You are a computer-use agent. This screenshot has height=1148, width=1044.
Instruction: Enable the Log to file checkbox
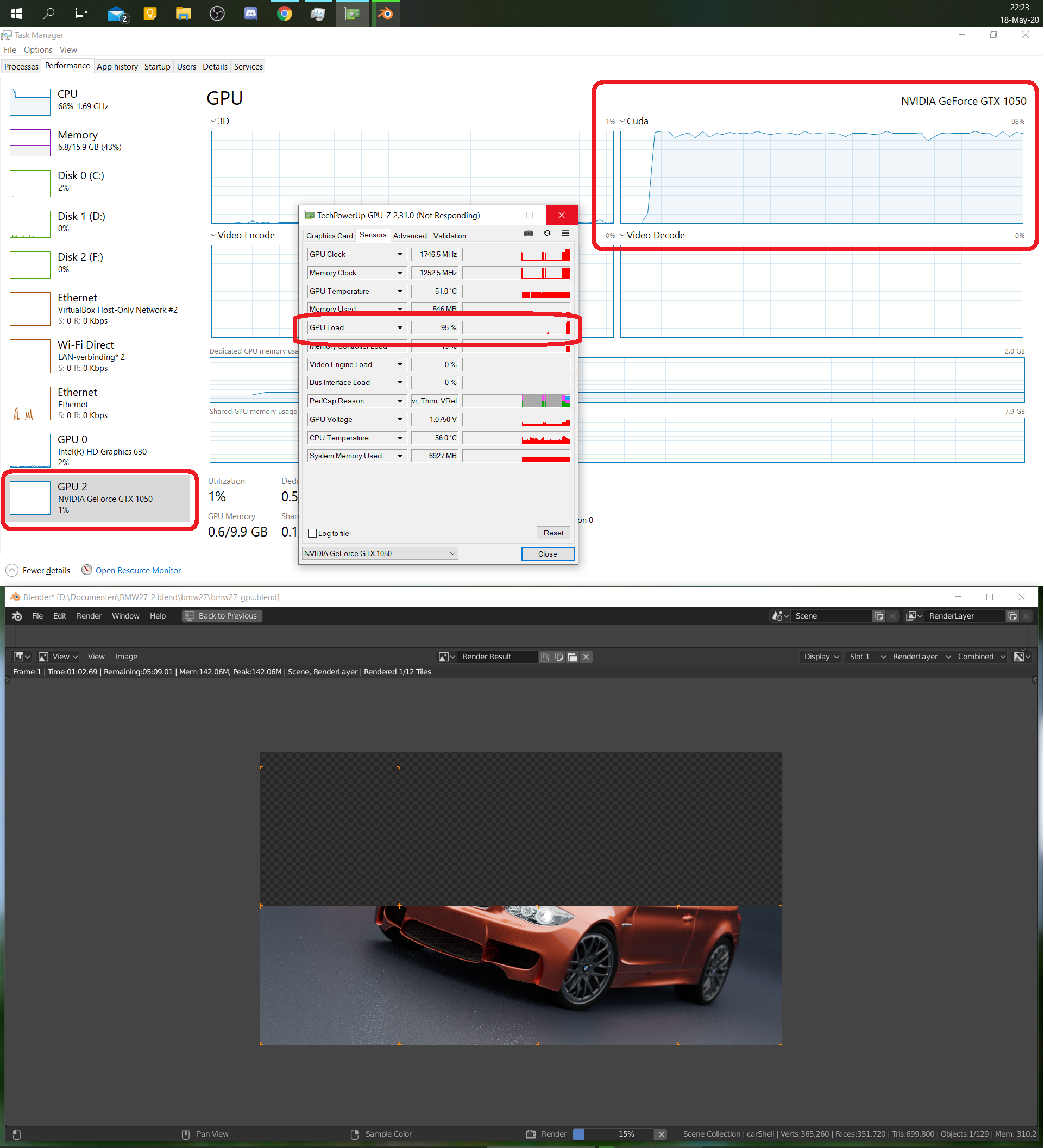point(313,534)
